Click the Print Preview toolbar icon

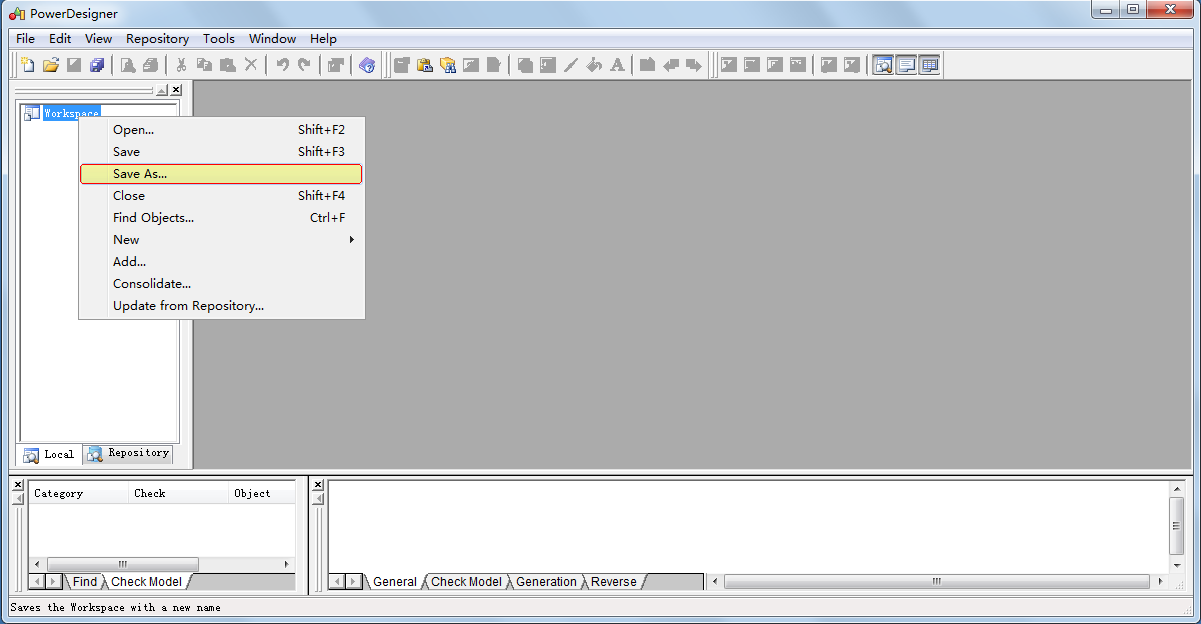click(x=127, y=65)
